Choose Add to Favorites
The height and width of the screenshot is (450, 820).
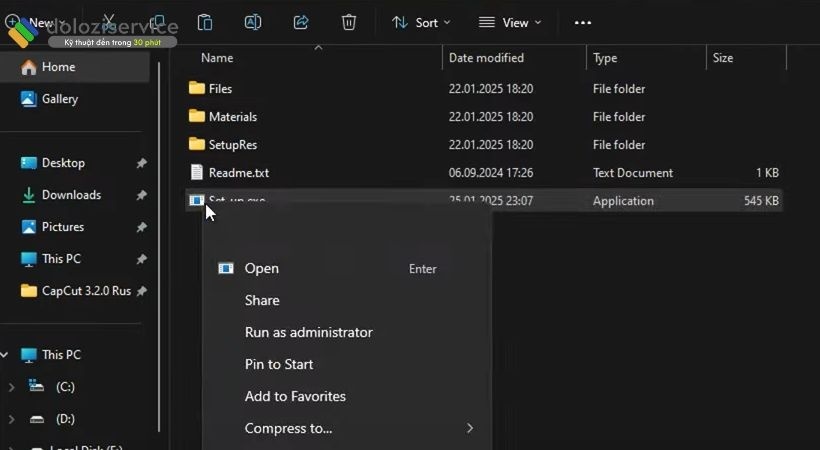(x=345, y=396)
